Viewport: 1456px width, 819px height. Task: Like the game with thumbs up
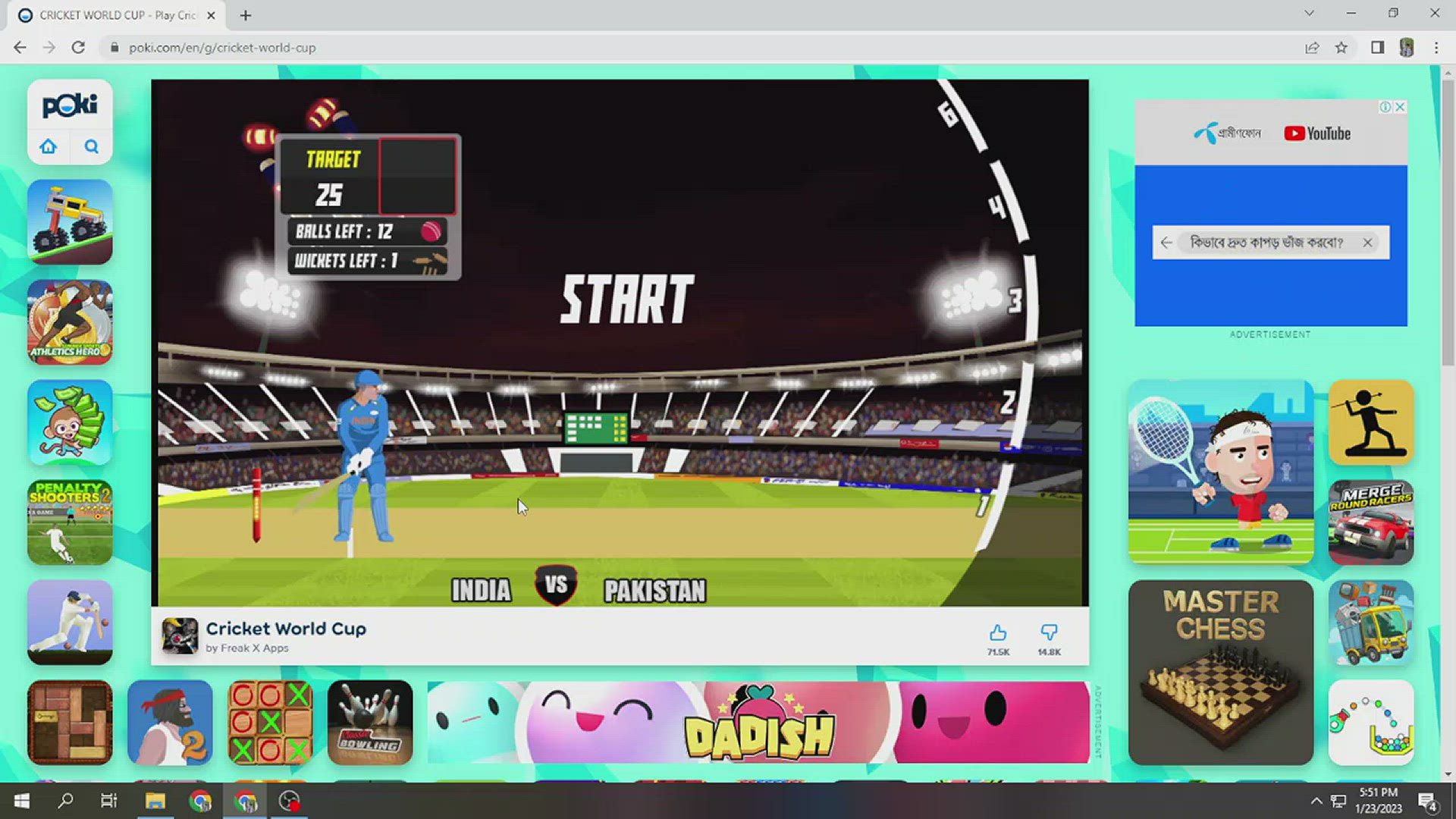(998, 633)
